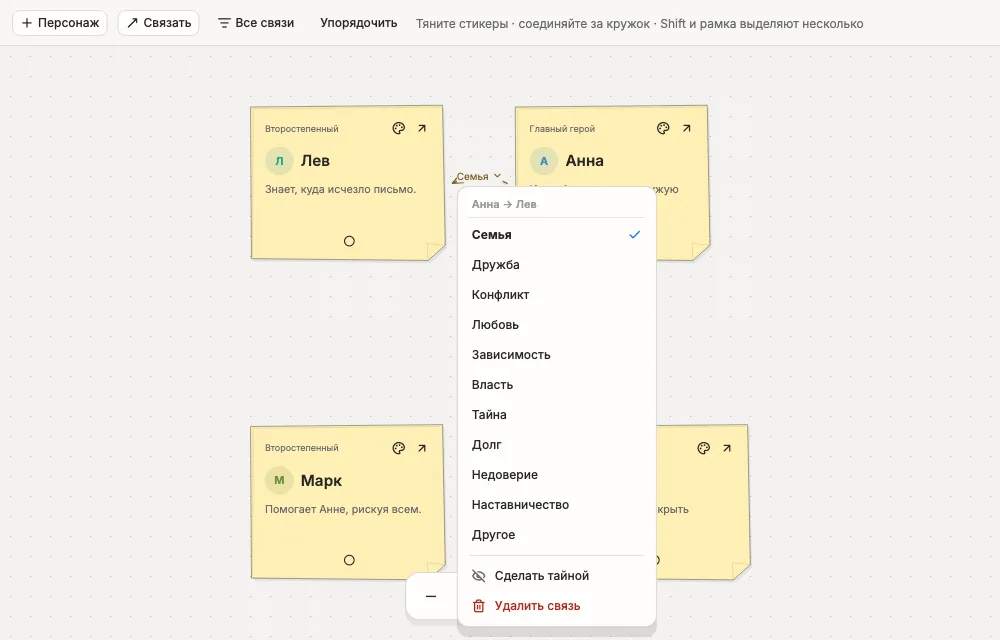Image resolution: width=1000 pixels, height=640 pixels.
Task: Click the А avatar on Анна's sticker
Action: point(543,161)
